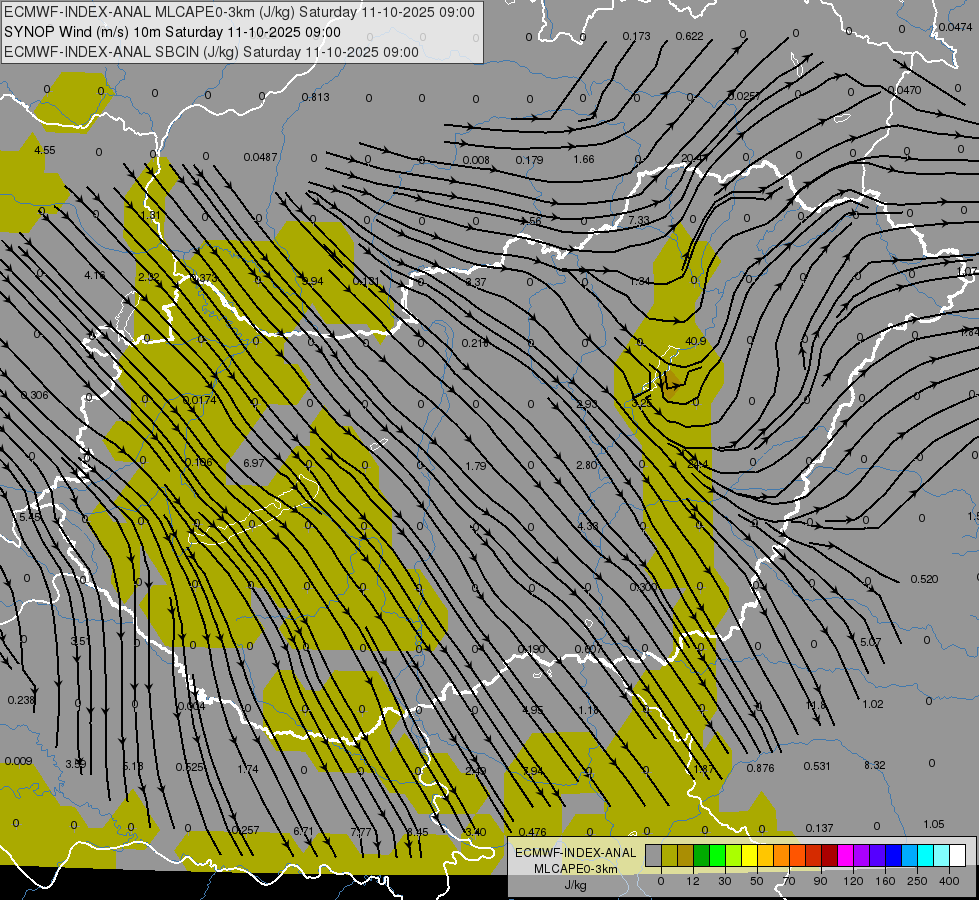Viewport: 979px width, 900px height.
Task: Click the map value '7.33'
Action: [x=639, y=220]
